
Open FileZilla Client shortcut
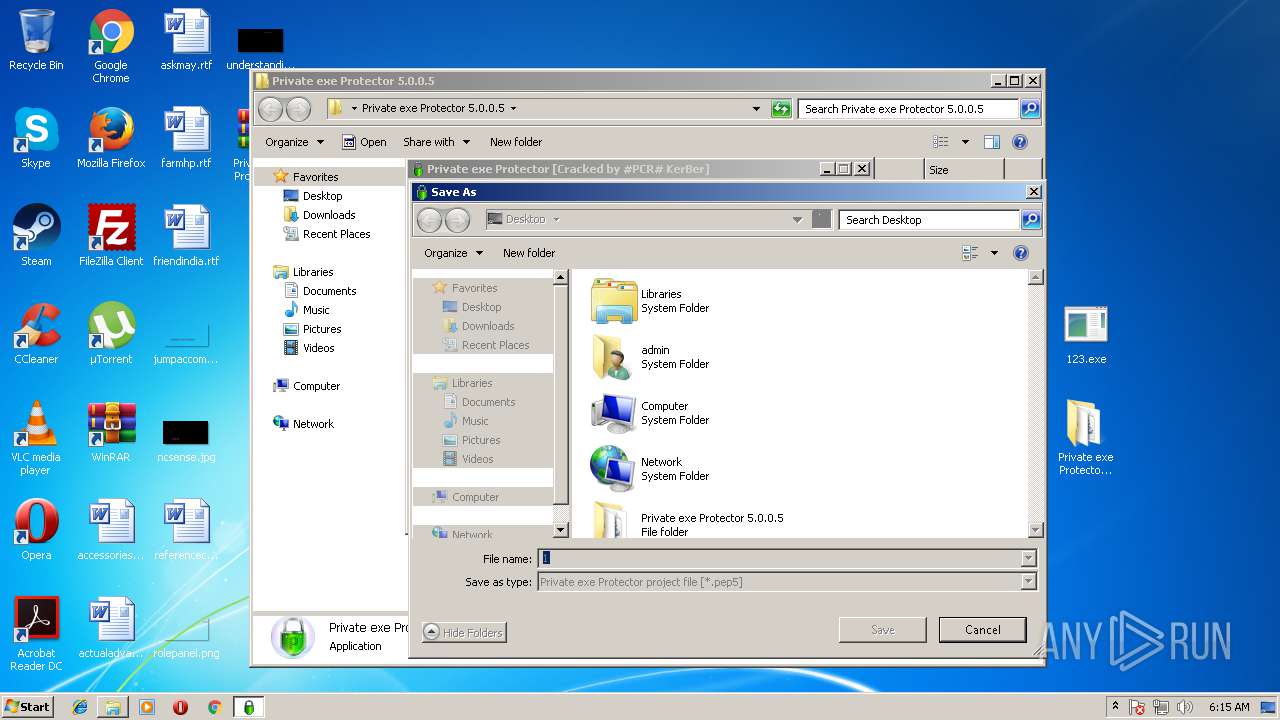111,236
